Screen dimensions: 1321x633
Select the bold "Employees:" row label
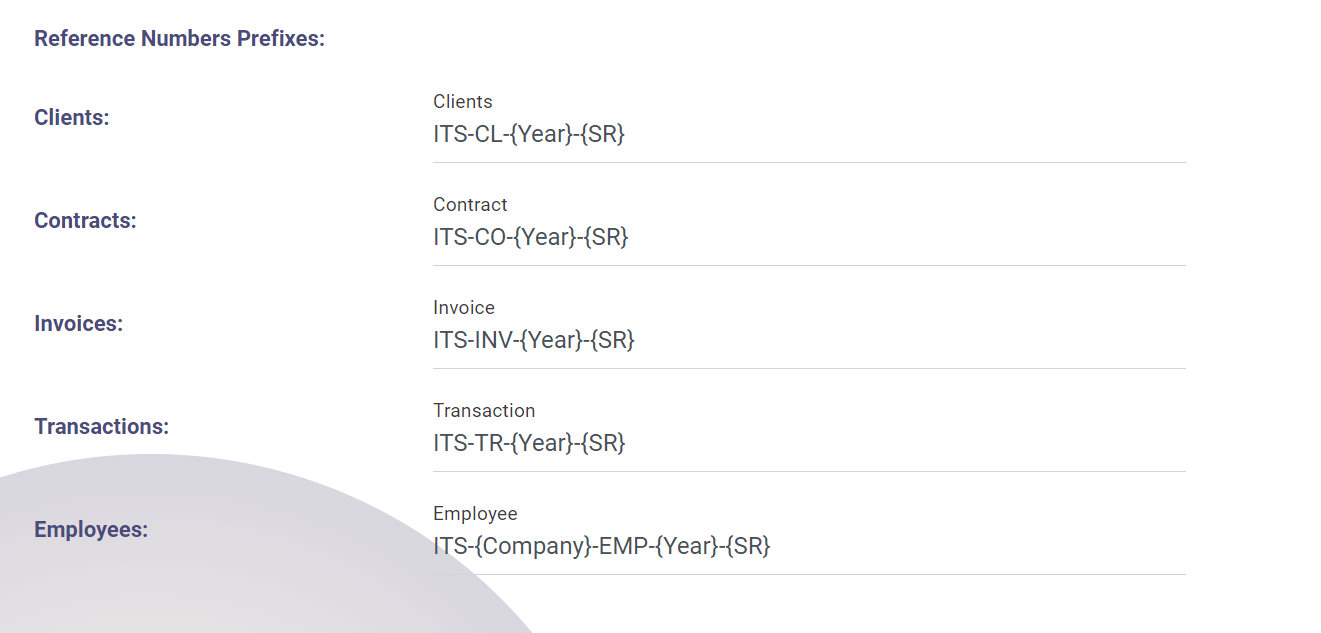click(91, 529)
